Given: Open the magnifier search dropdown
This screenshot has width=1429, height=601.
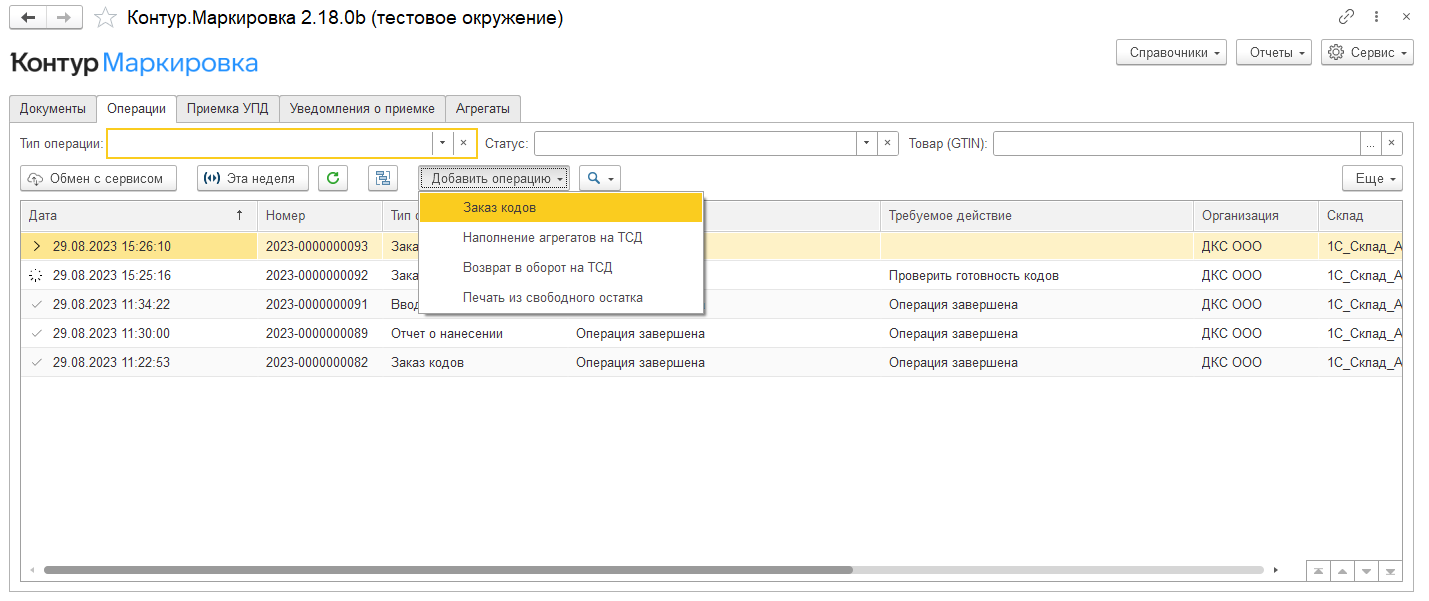Looking at the screenshot, I should [600, 178].
